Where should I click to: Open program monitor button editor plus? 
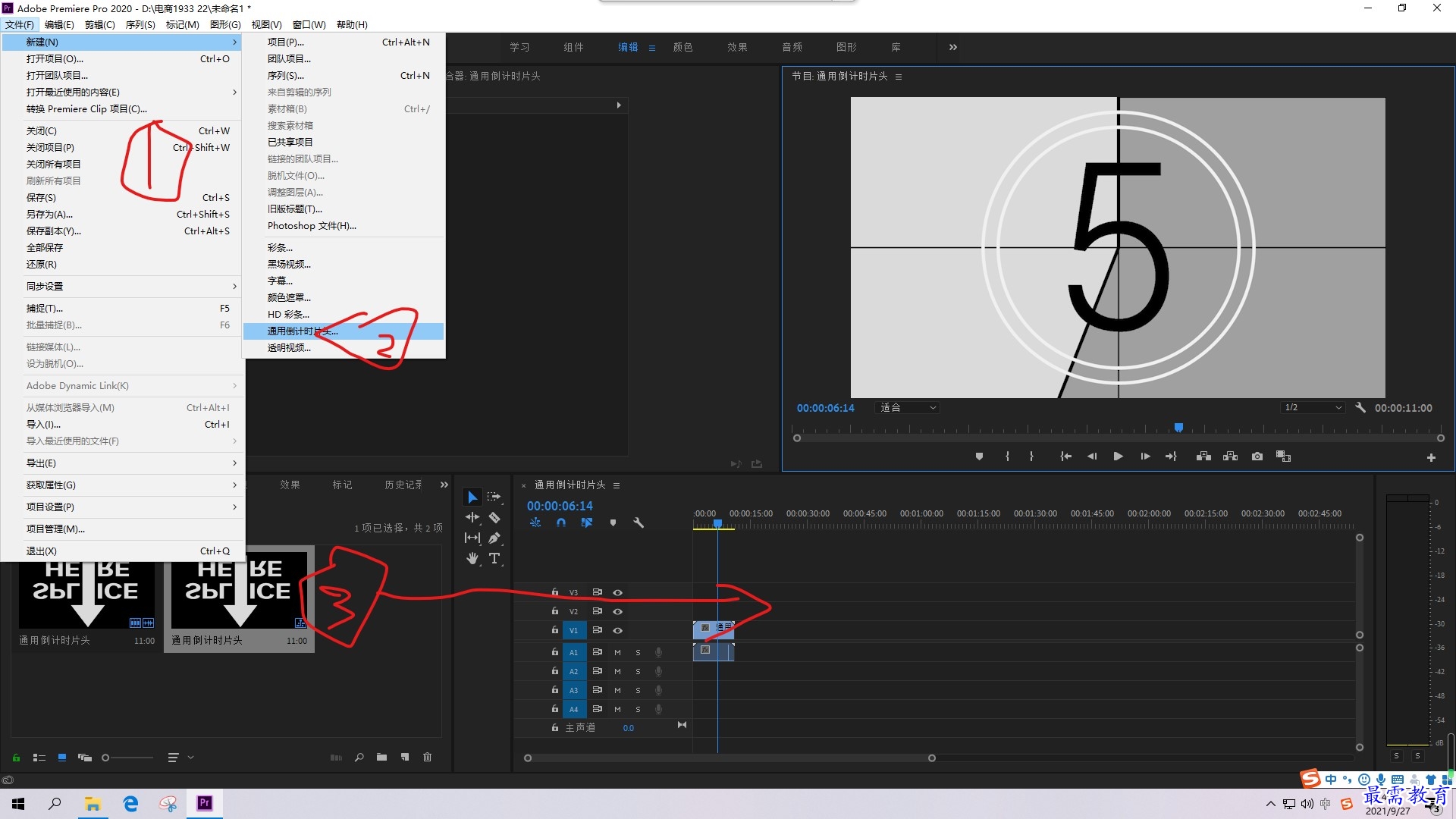1431,457
